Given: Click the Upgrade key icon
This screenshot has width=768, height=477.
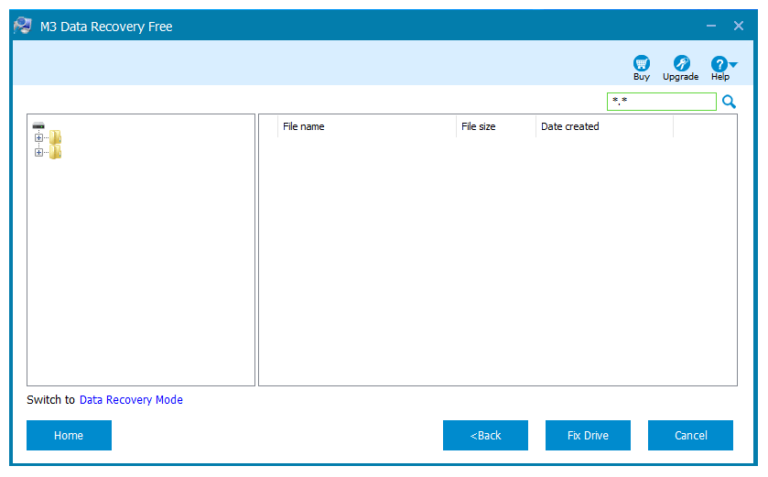Looking at the screenshot, I should (681, 64).
